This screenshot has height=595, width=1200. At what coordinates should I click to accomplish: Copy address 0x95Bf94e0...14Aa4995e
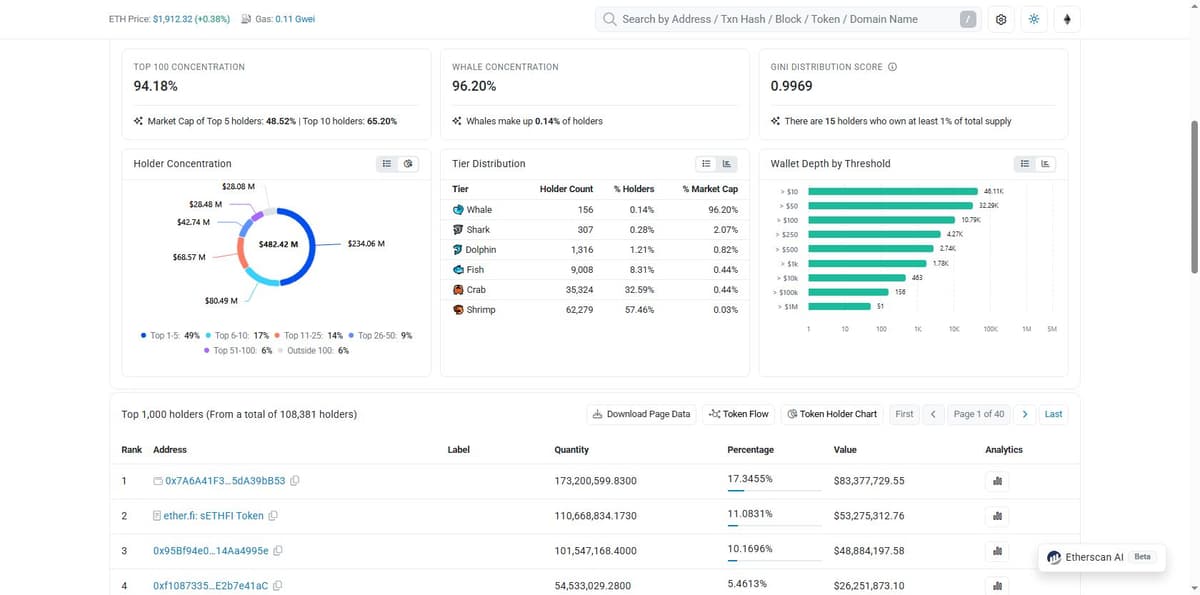click(x=278, y=551)
